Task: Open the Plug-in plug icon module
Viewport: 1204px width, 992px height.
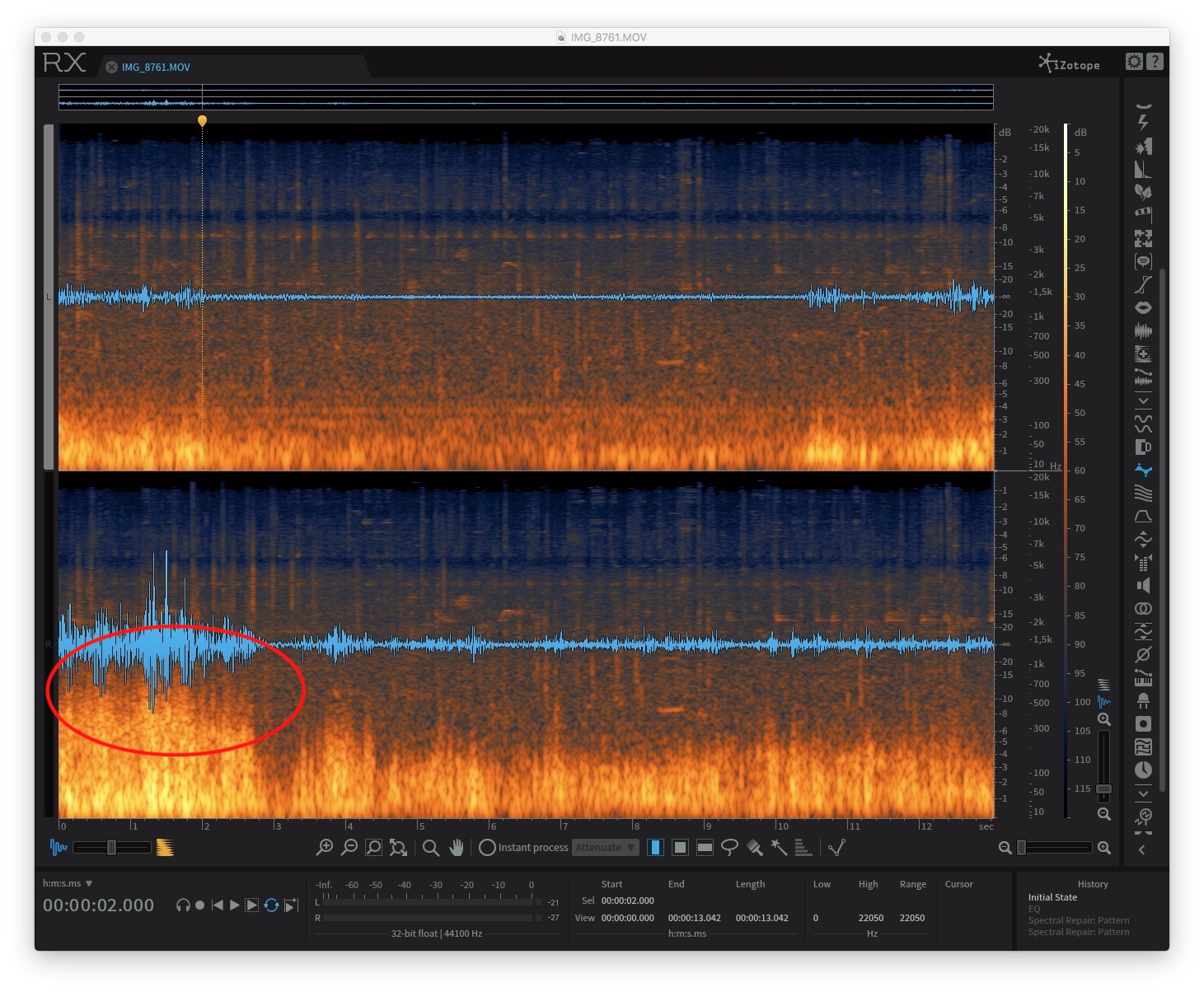Action: point(1143,701)
